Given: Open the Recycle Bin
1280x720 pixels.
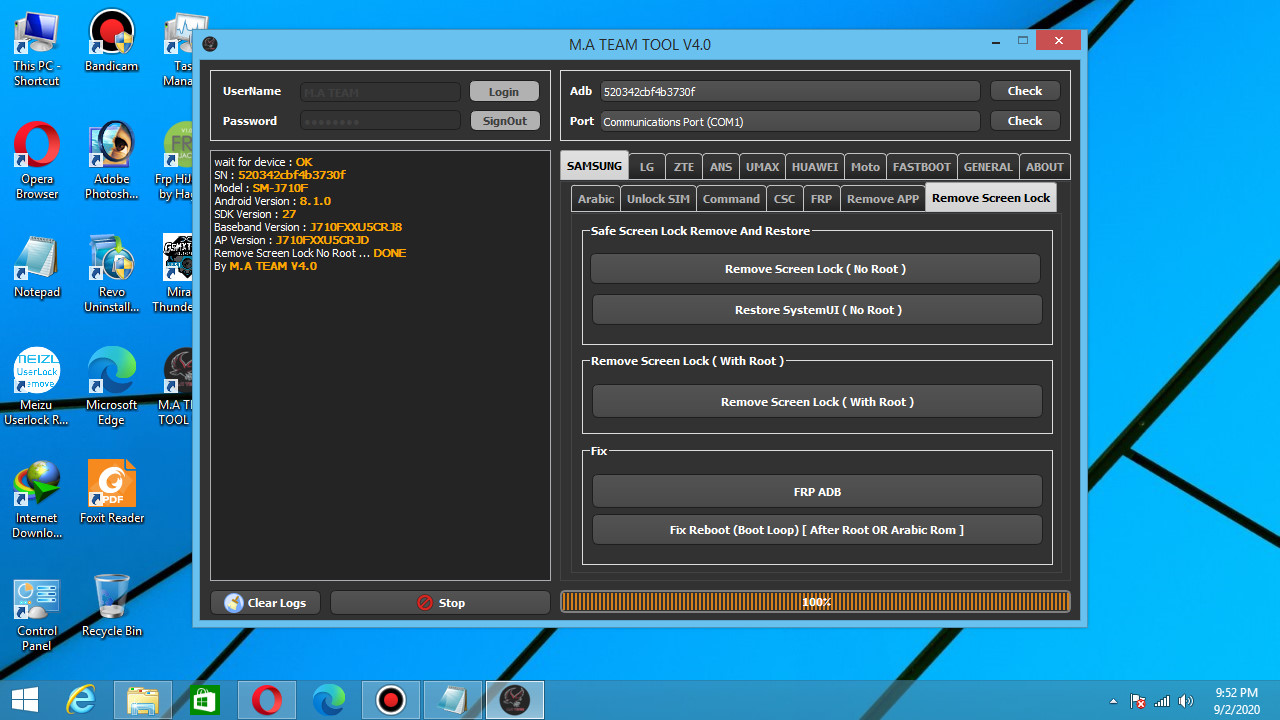Looking at the screenshot, I should point(111,597).
